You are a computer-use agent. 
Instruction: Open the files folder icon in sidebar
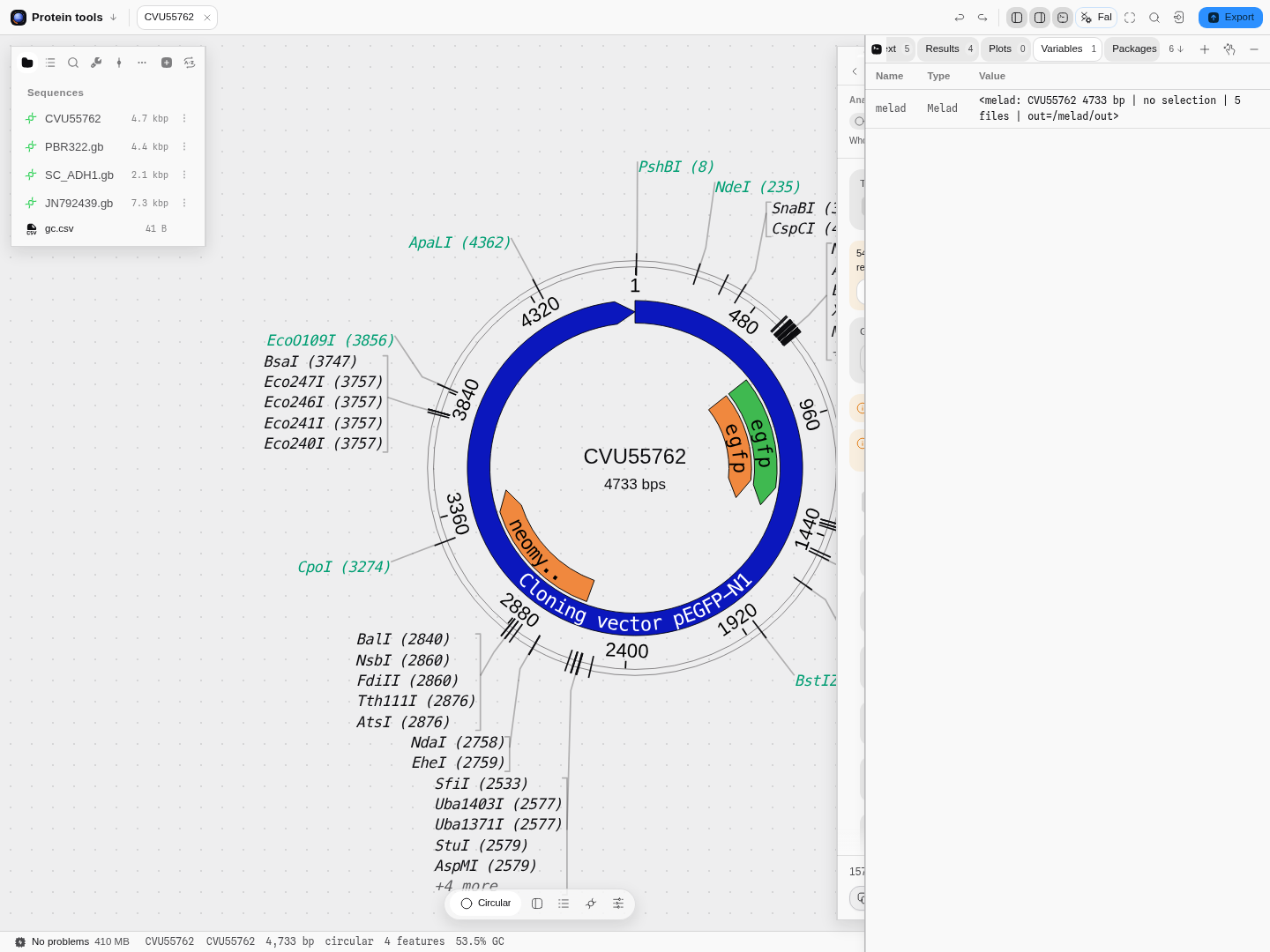27,63
